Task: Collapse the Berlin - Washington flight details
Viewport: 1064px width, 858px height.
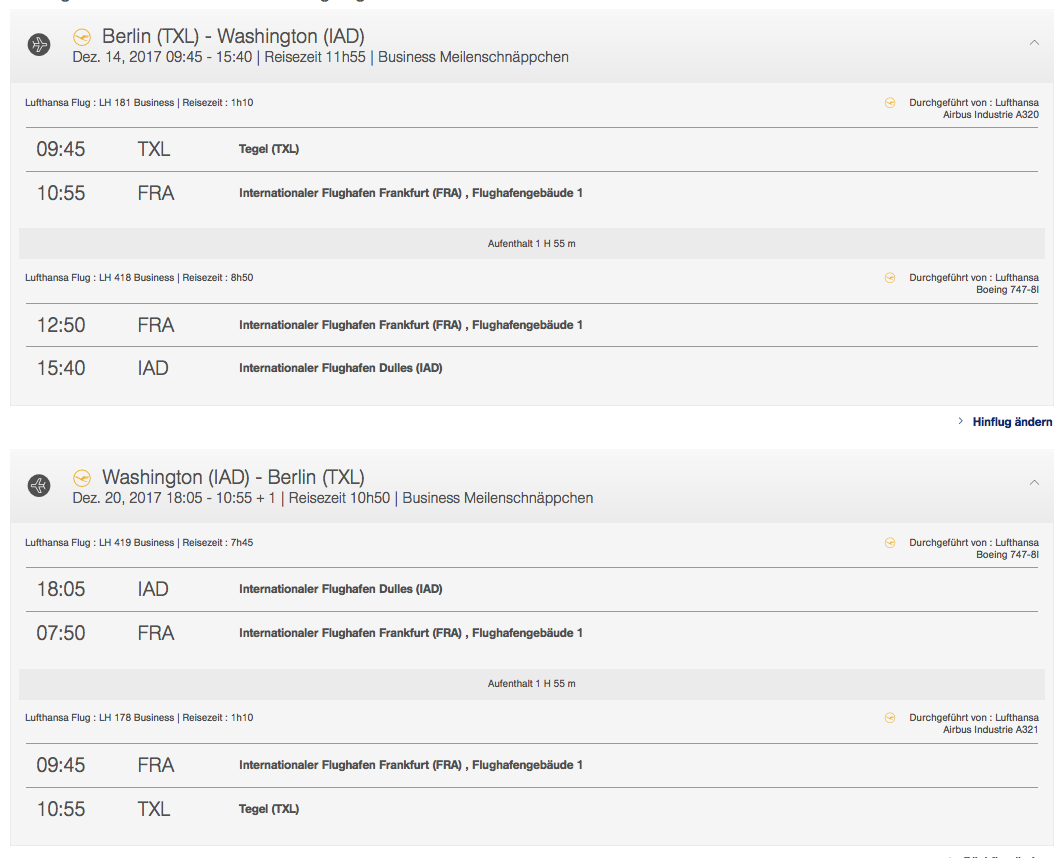Action: [x=1033, y=43]
